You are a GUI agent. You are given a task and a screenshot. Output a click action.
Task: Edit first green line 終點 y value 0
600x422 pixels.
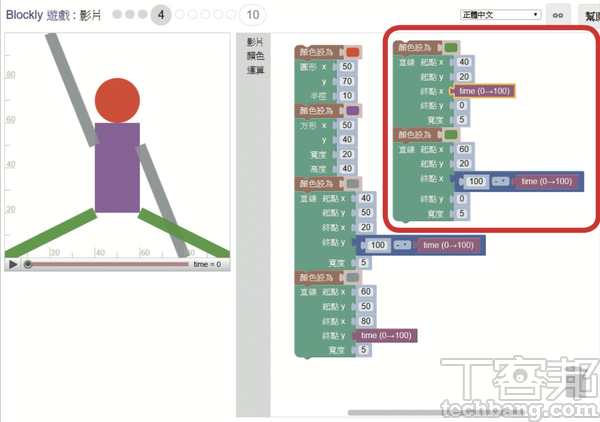[462, 105]
